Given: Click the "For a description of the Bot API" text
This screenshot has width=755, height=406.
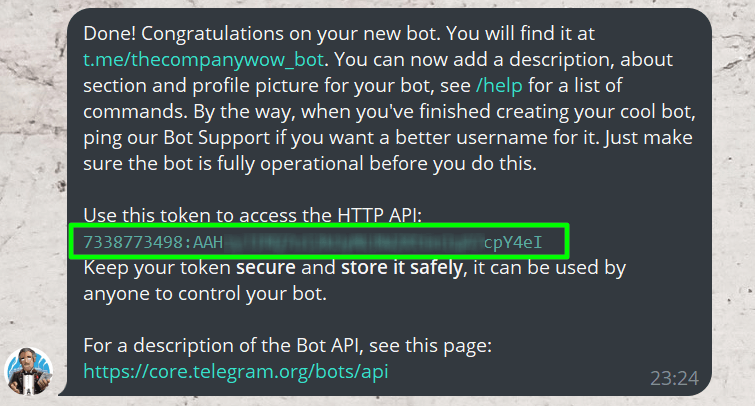Looking at the screenshot, I should (287, 346).
